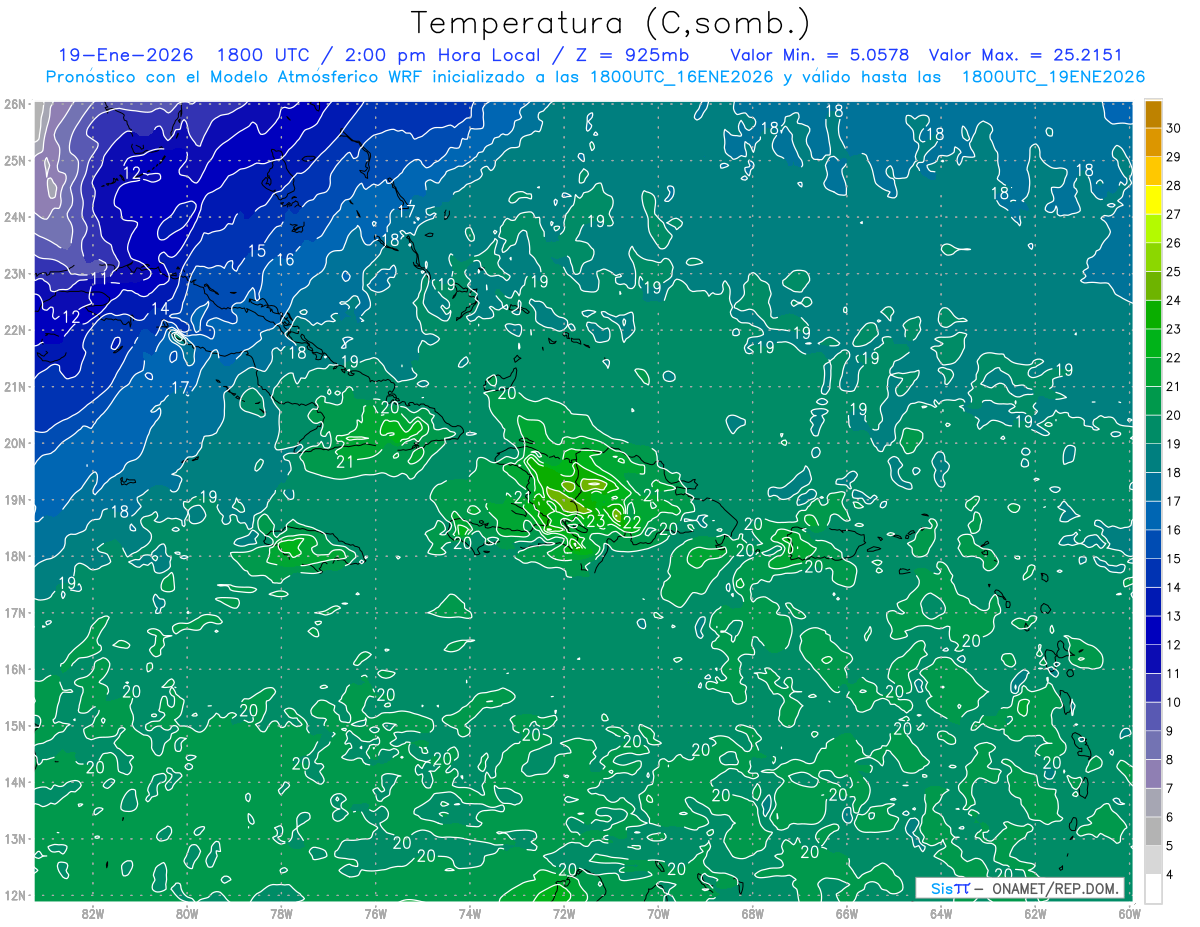Click the '18N' latitude axis label

point(14,556)
